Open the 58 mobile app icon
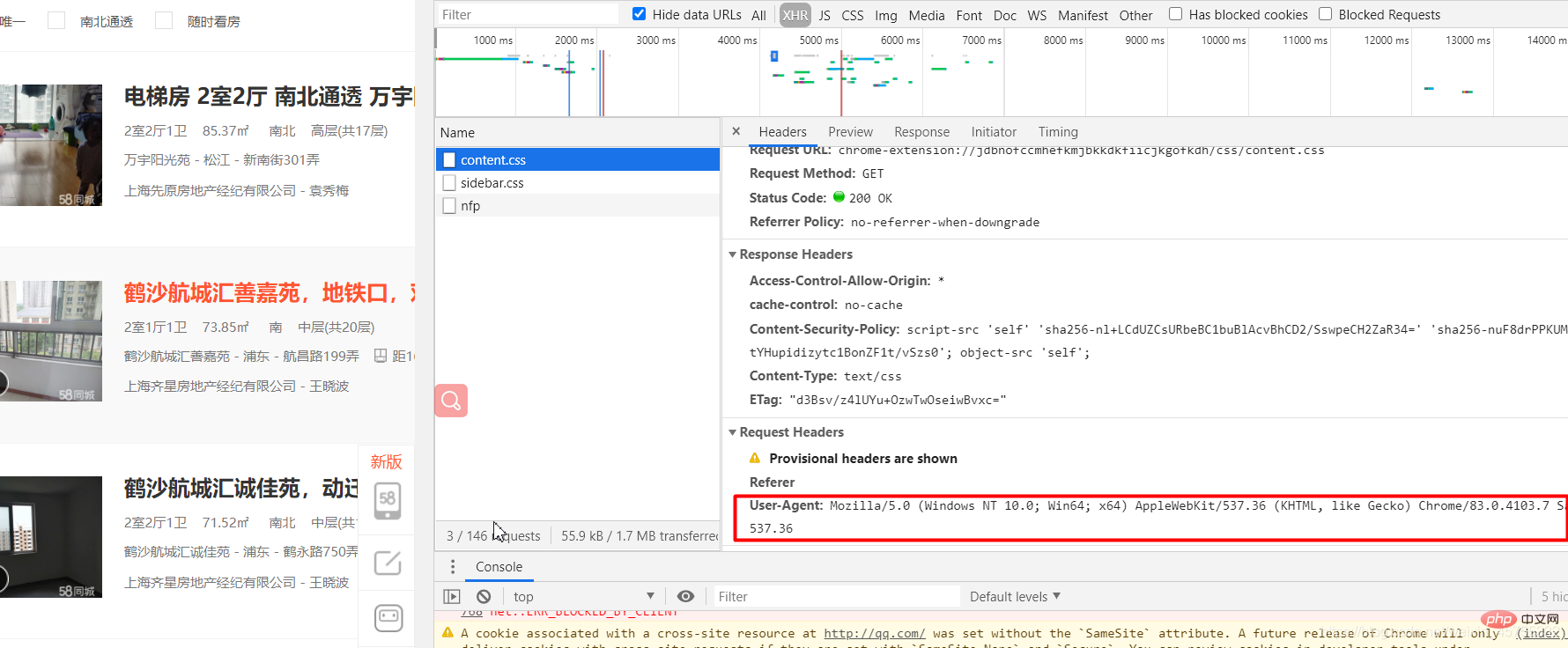Viewport: 1568px width, 648px height. pos(388,500)
